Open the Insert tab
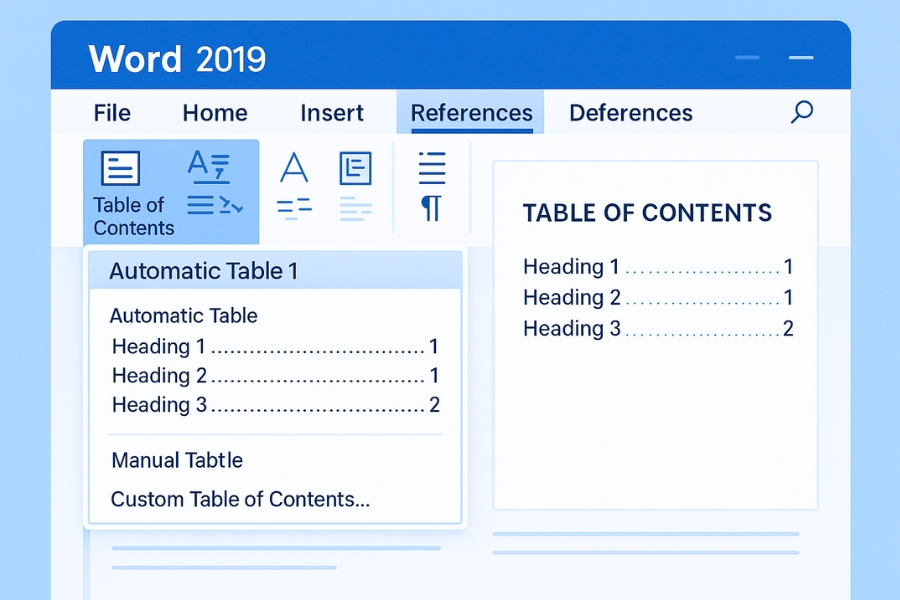The height and width of the screenshot is (600, 900). (x=332, y=113)
